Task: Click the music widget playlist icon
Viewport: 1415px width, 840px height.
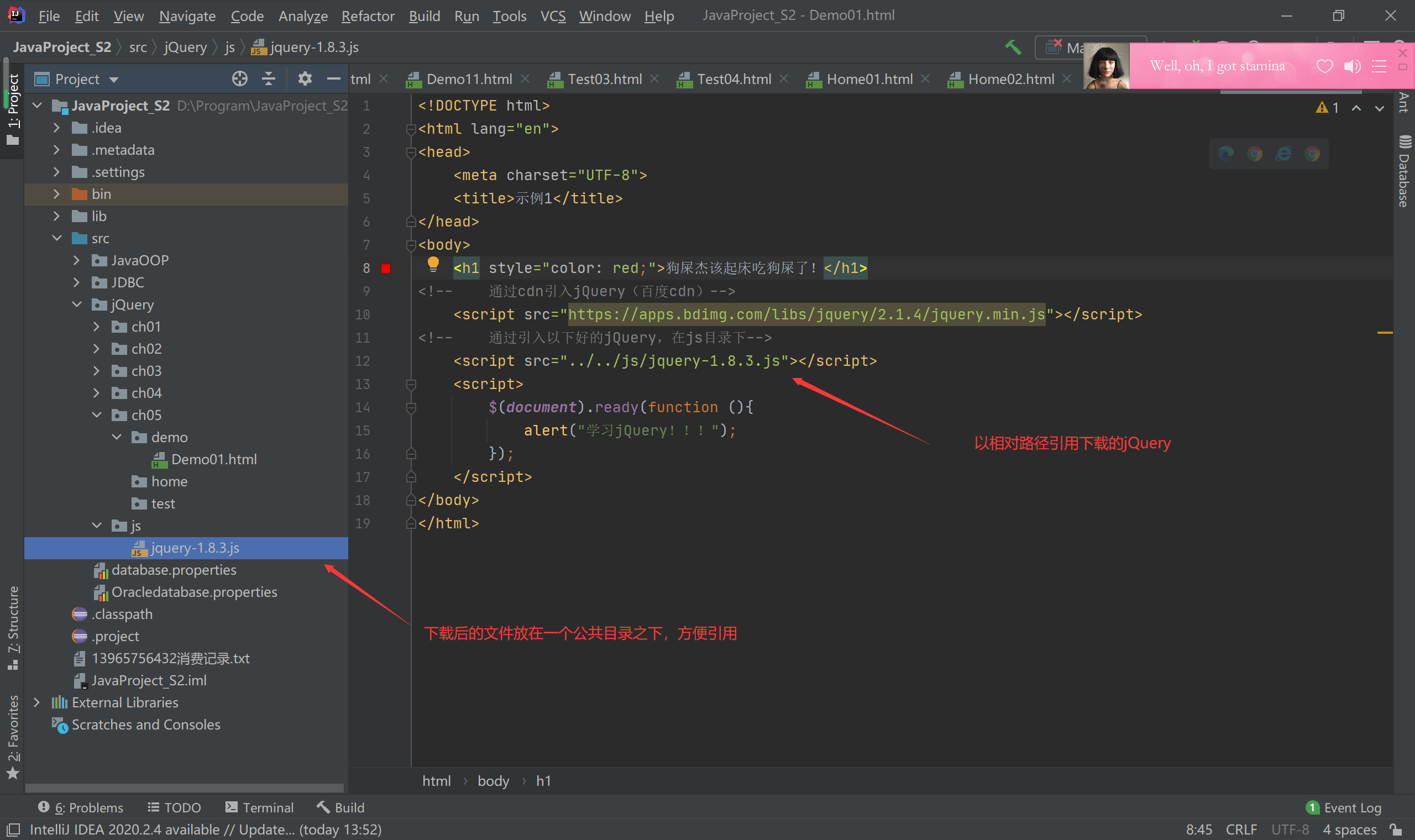Action: [1379, 66]
